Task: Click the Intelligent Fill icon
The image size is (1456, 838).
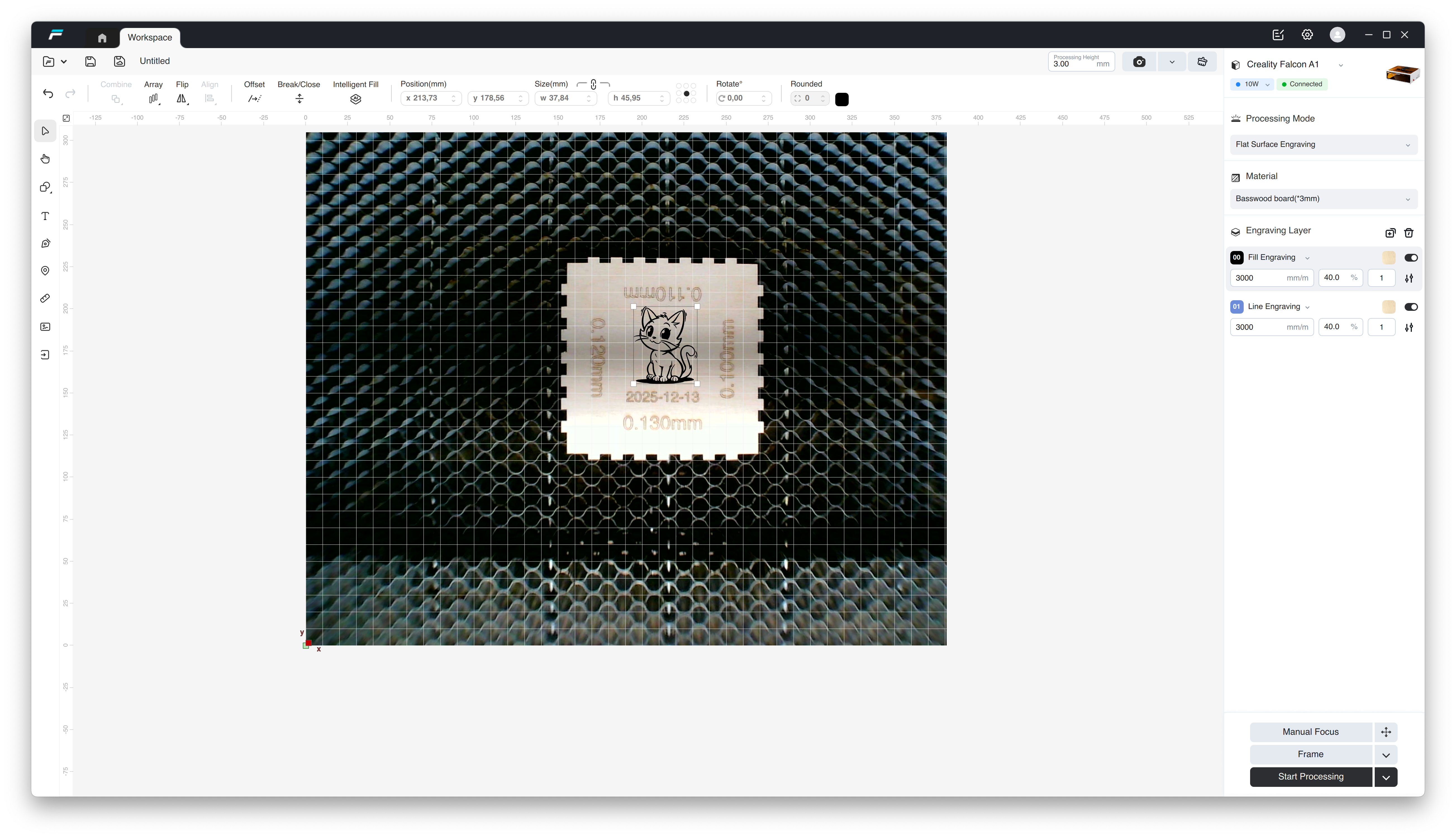Action: pyautogui.click(x=355, y=99)
